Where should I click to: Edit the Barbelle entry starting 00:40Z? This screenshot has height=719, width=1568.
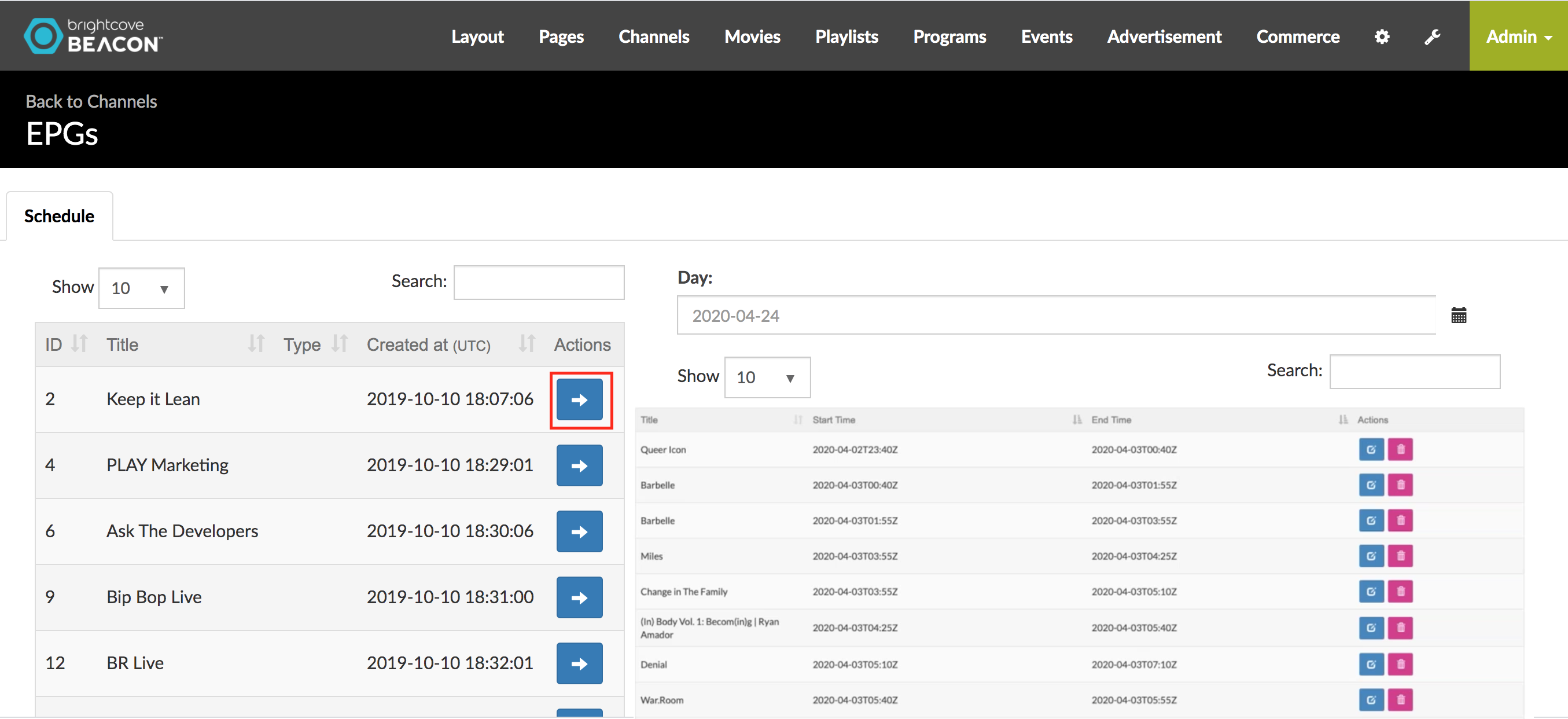pyautogui.click(x=1371, y=485)
